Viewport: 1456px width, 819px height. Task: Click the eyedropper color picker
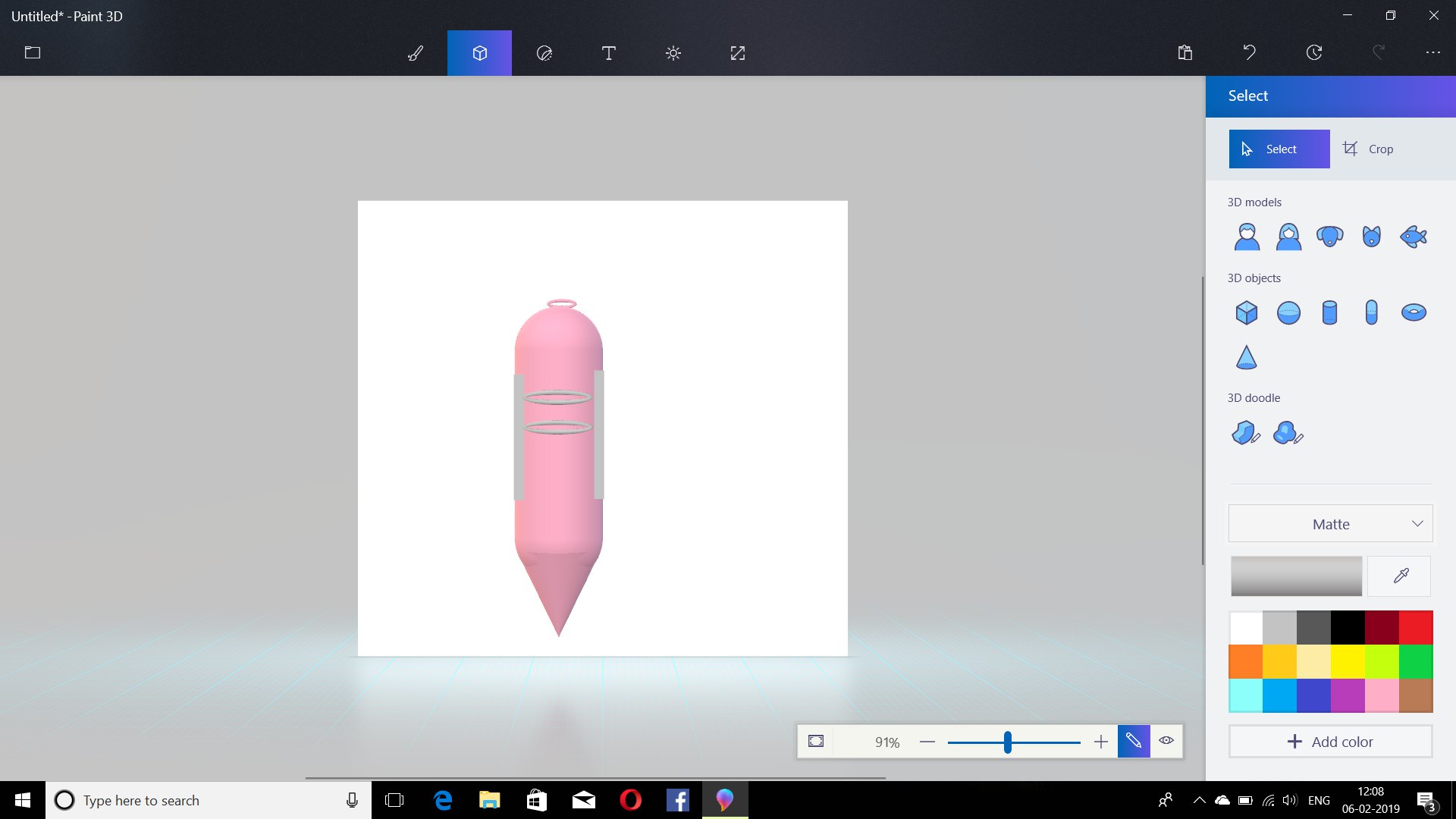coord(1400,576)
